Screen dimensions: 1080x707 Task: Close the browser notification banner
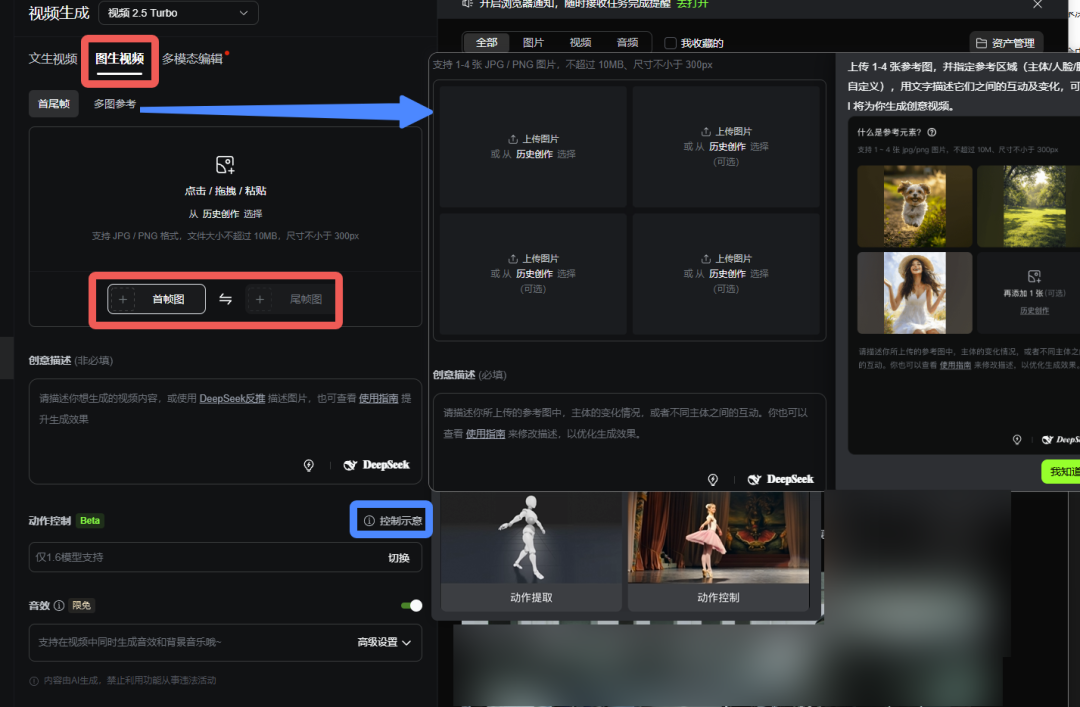pos(1037,5)
